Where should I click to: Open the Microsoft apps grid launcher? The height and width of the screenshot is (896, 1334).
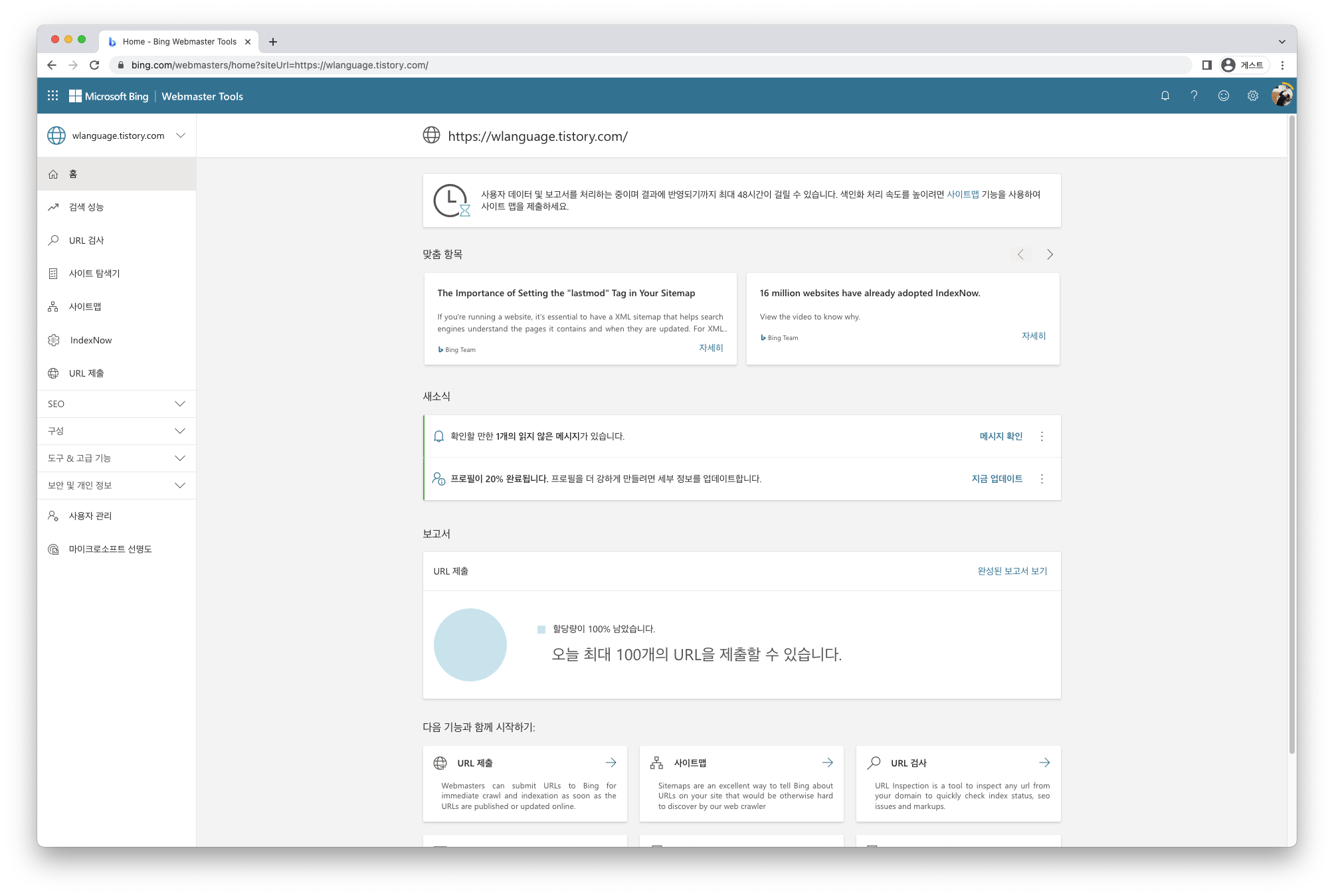tap(53, 96)
